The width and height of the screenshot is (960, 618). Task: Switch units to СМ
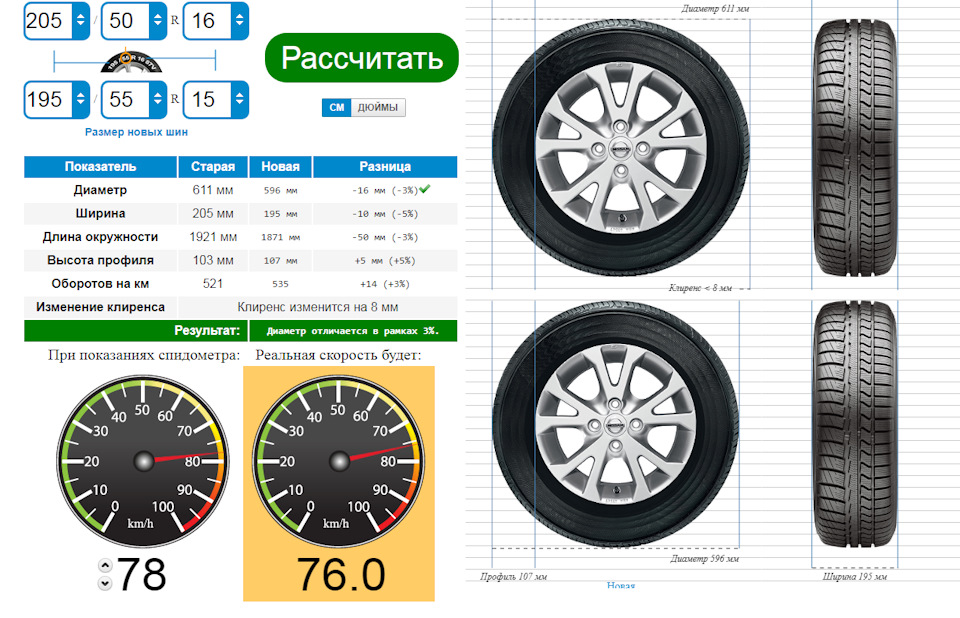tap(337, 107)
